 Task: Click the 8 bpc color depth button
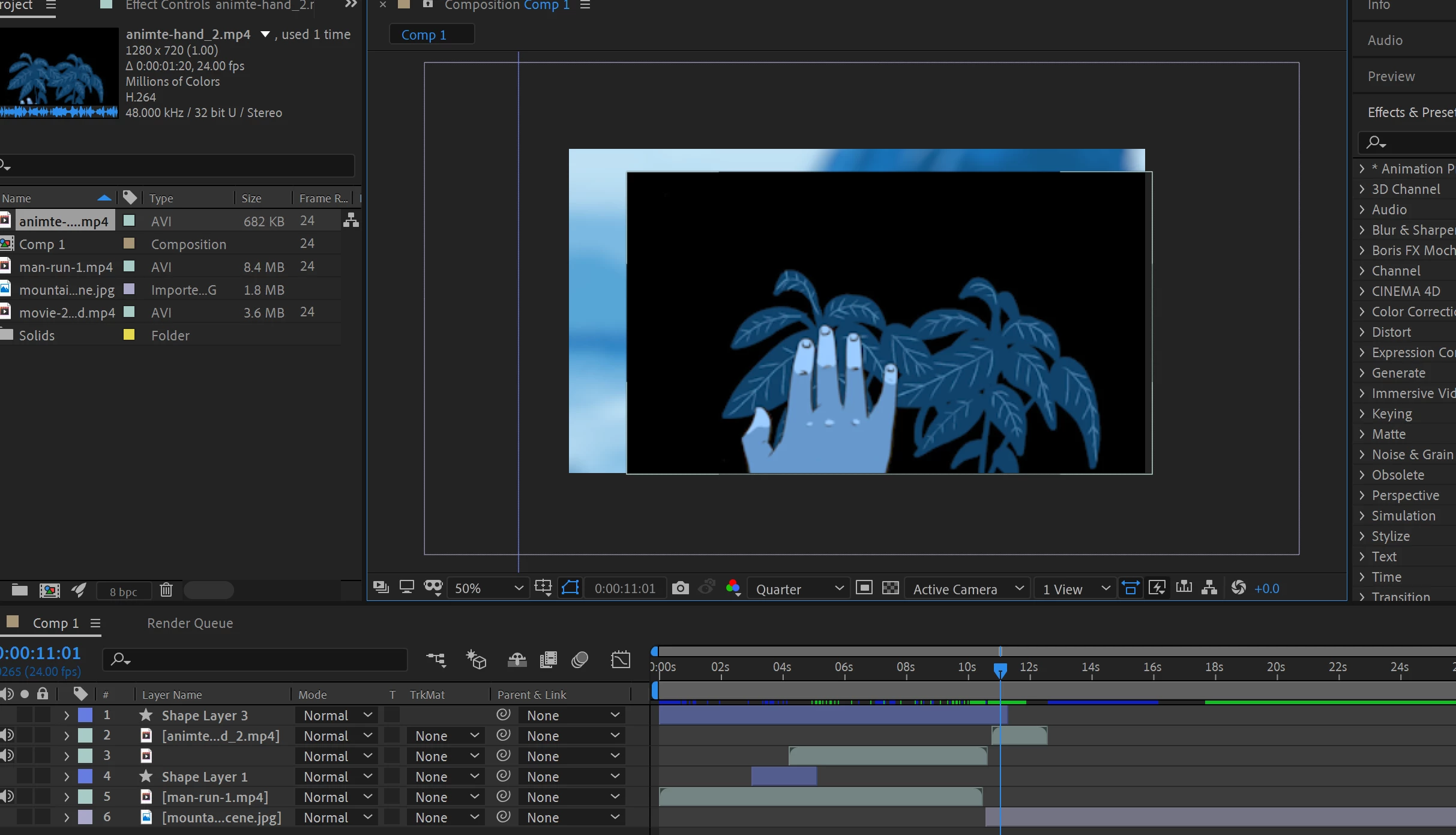coord(124,591)
